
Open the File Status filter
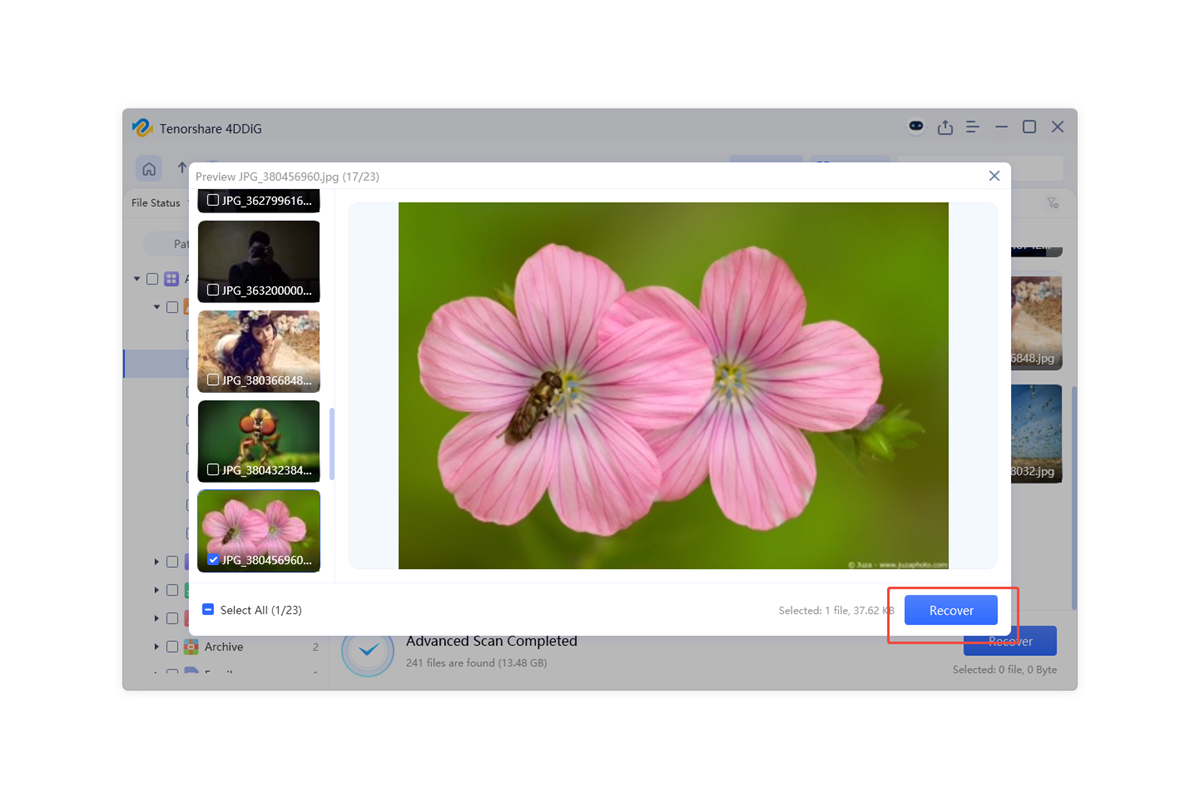[156, 203]
